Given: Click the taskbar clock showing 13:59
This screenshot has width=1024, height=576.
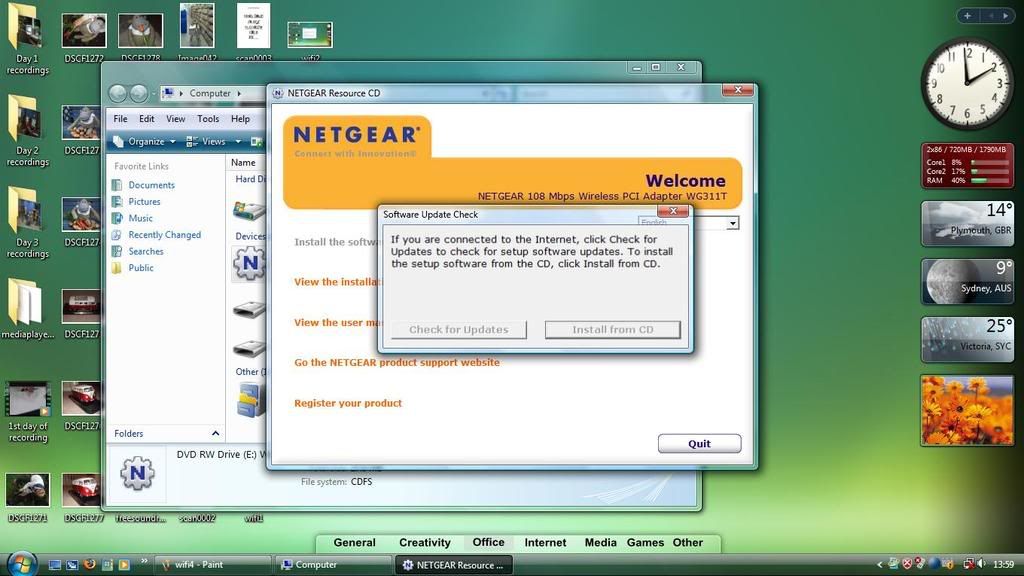Looking at the screenshot, I should [x=1003, y=564].
